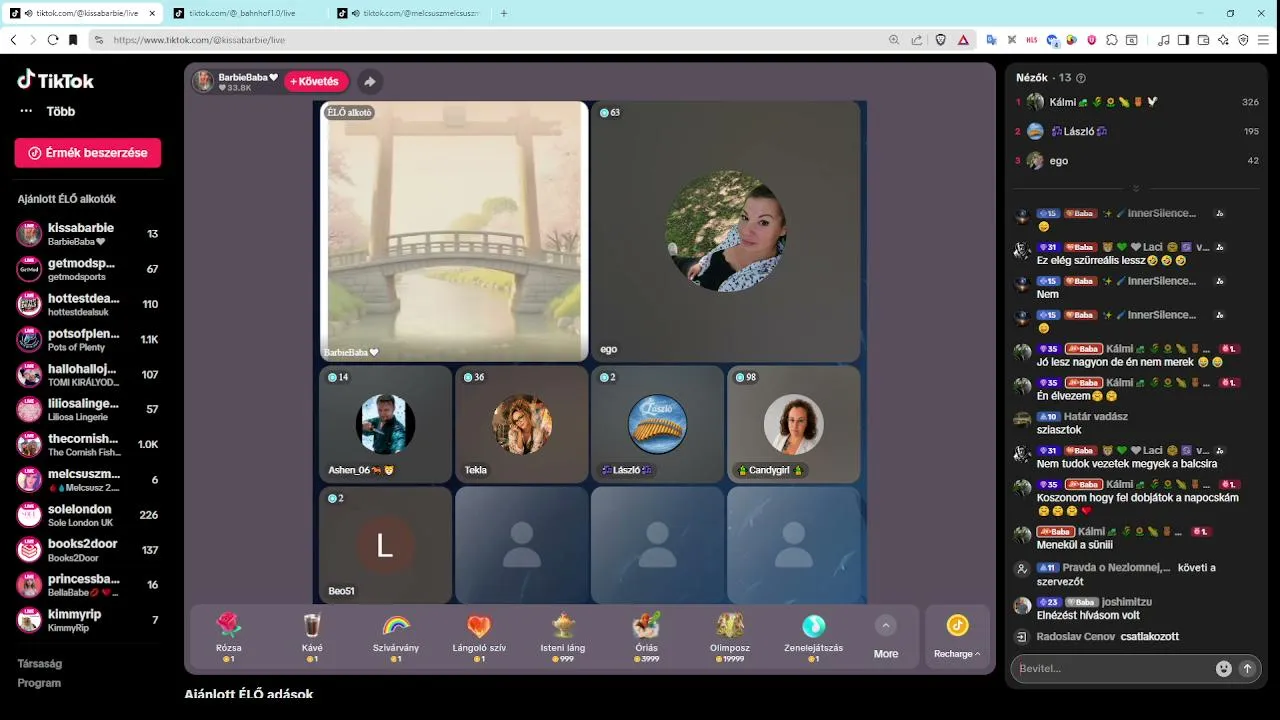The image size is (1280, 720).
Task: Open the Több menu
Action: pyautogui.click(x=46, y=111)
